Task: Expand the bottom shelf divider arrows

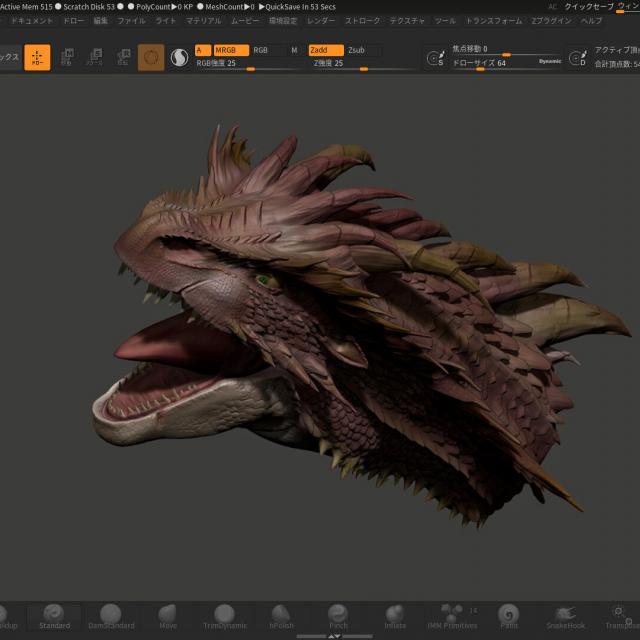Action: point(335,635)
